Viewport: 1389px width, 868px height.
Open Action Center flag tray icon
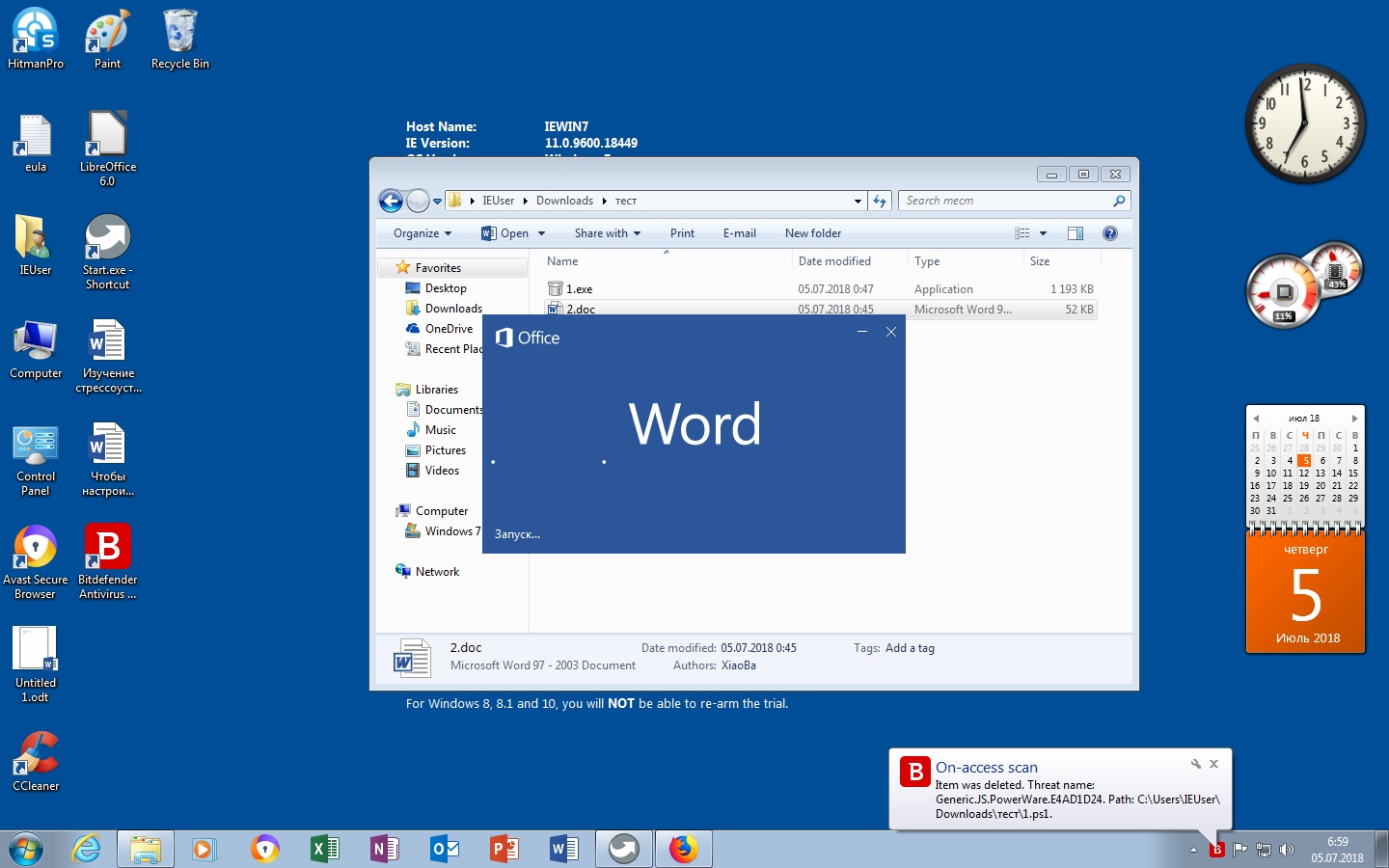pos(1240,850)
